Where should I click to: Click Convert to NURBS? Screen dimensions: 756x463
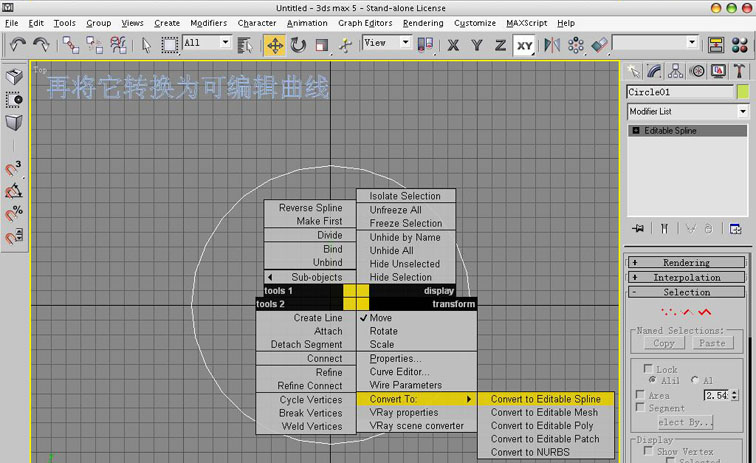tap(546, 452)
